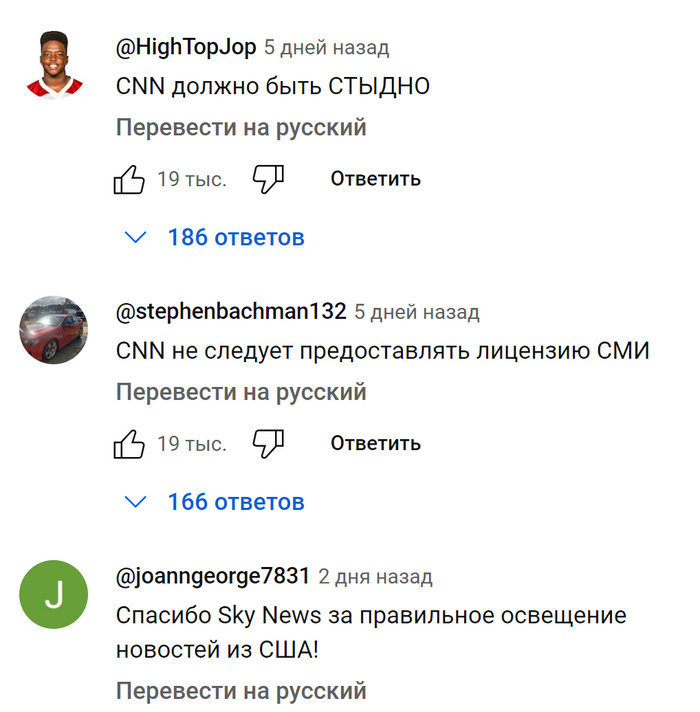Click the chevron beside 186 ответов
This screenshot has height=712, width=700.
point(134,238)
